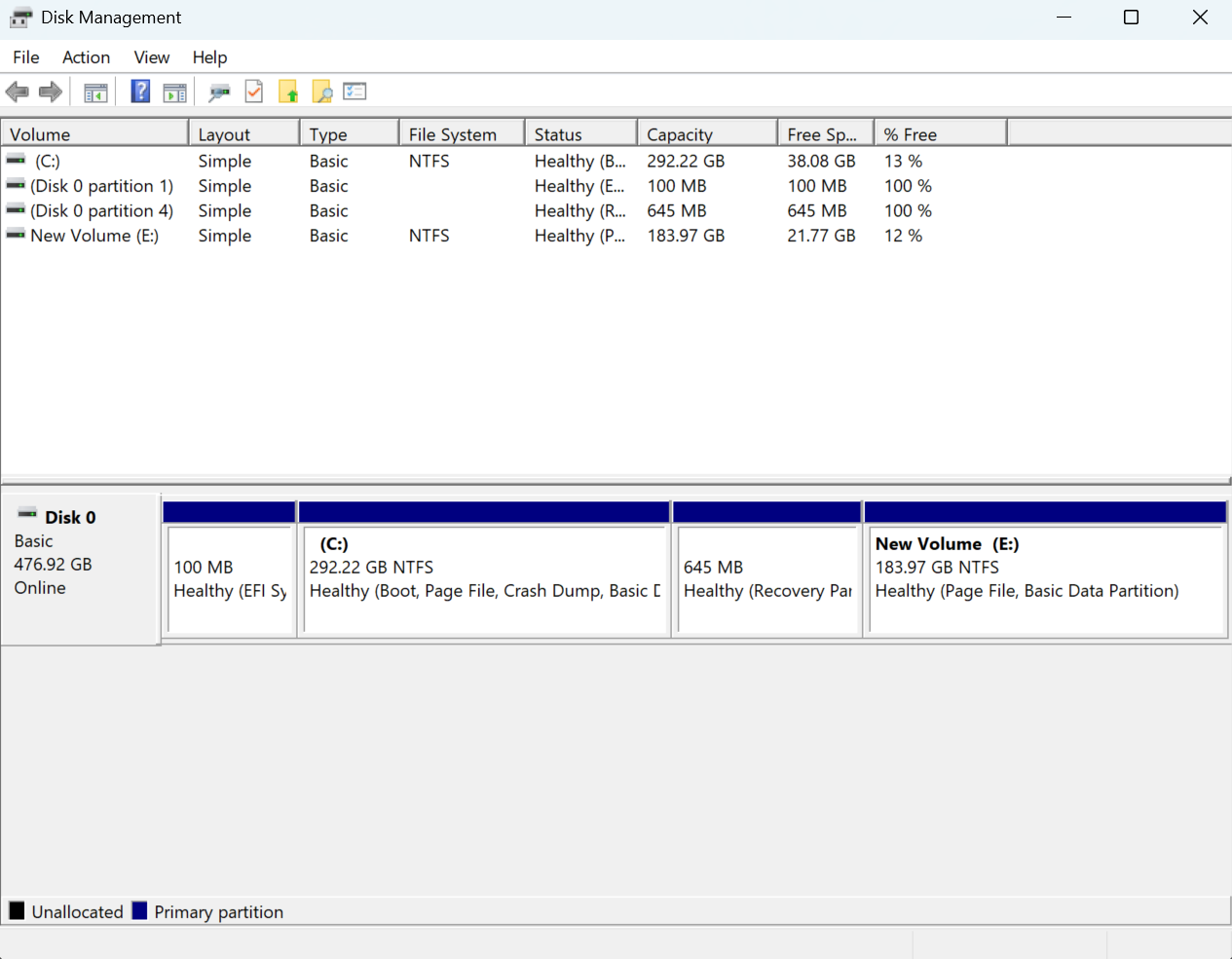Screen dimensions: 1232x959
Task: Toggle the Show/Hide Action Pane icon
Action: coord(175,92)
